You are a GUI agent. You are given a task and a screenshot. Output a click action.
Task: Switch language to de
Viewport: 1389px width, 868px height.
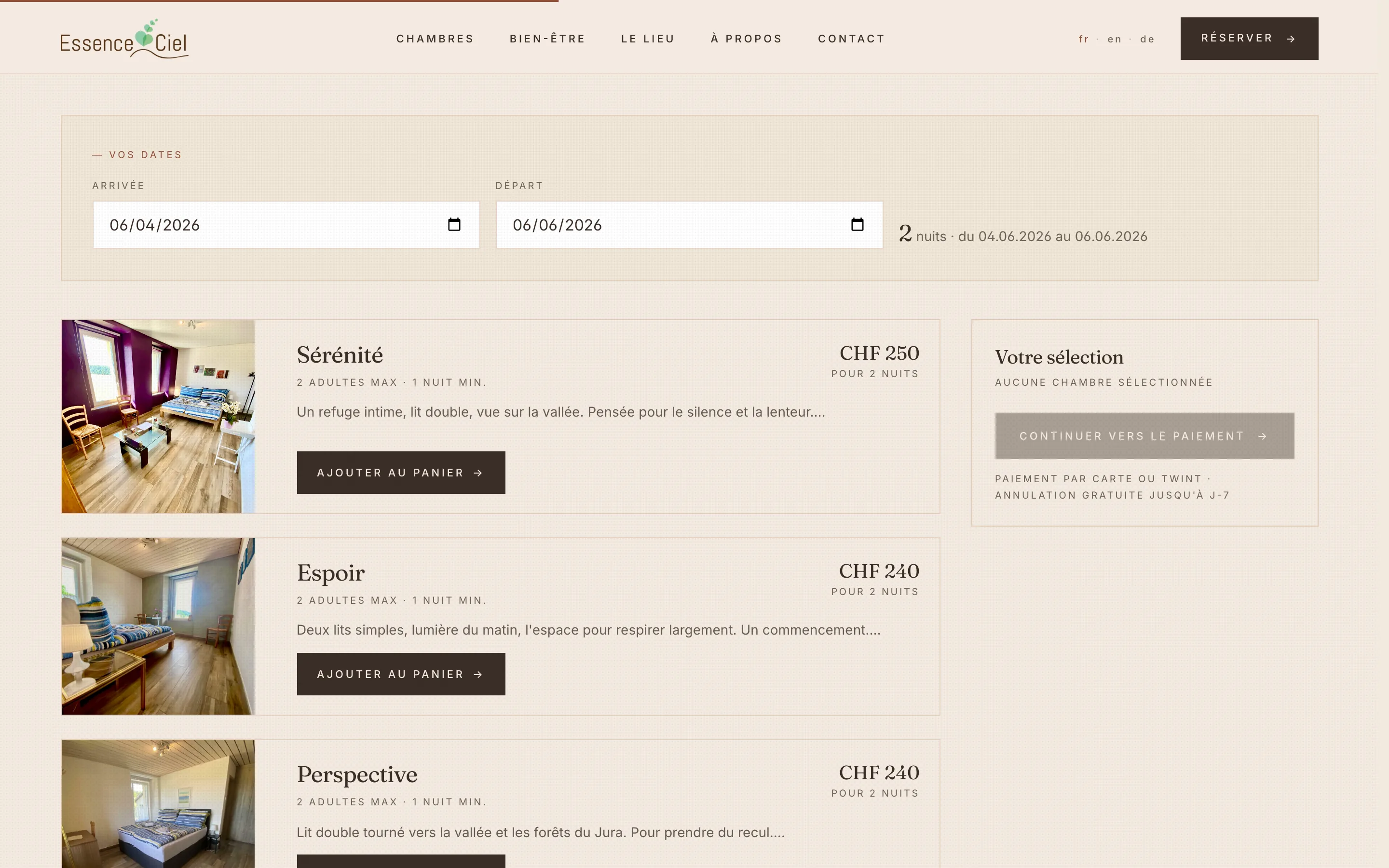(x=1147, y=39)
